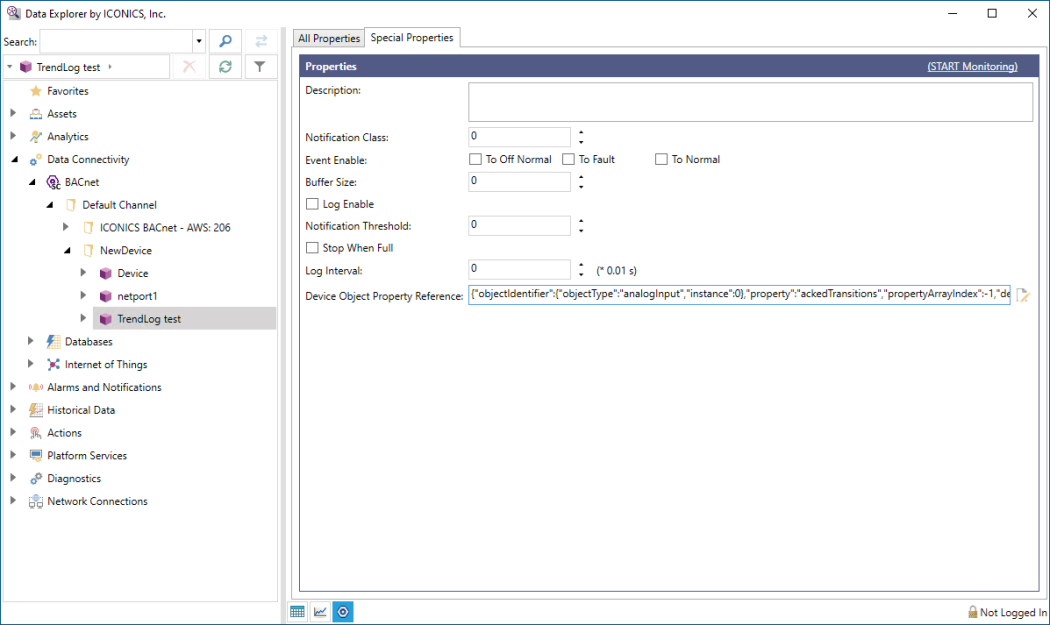The width and height of the screenshot is (1050, 625).
Task: Switch to the trend chart view
Action: (x=320, y=612)
